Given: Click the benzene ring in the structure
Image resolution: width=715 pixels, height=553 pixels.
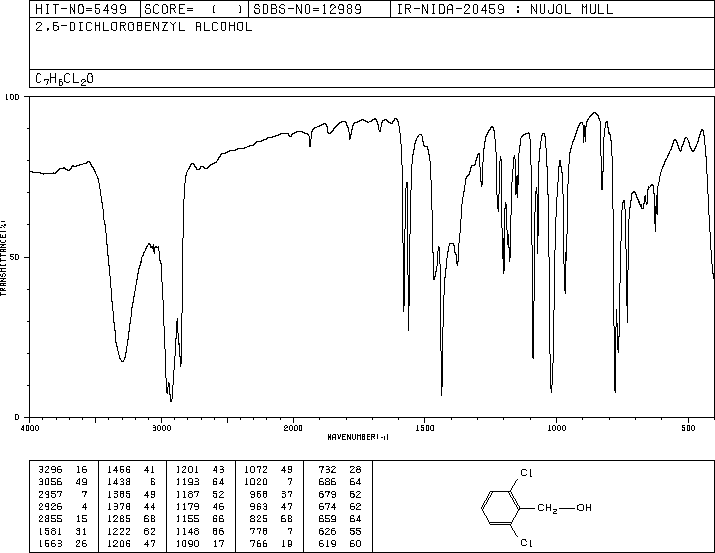Looking at the screenshot, I should point(501,507).
